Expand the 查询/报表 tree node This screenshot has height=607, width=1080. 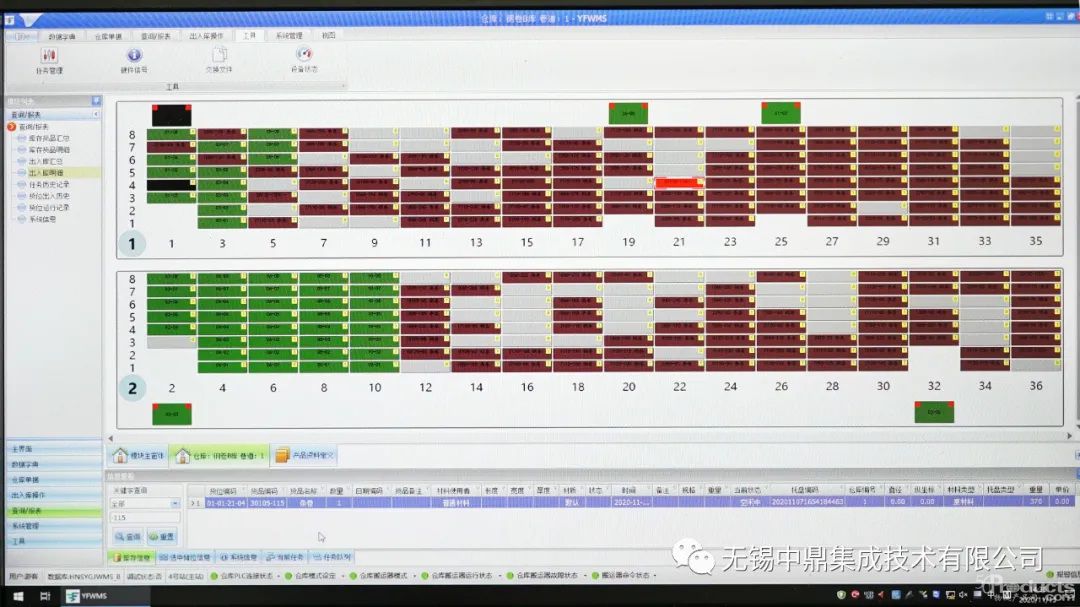12,127
